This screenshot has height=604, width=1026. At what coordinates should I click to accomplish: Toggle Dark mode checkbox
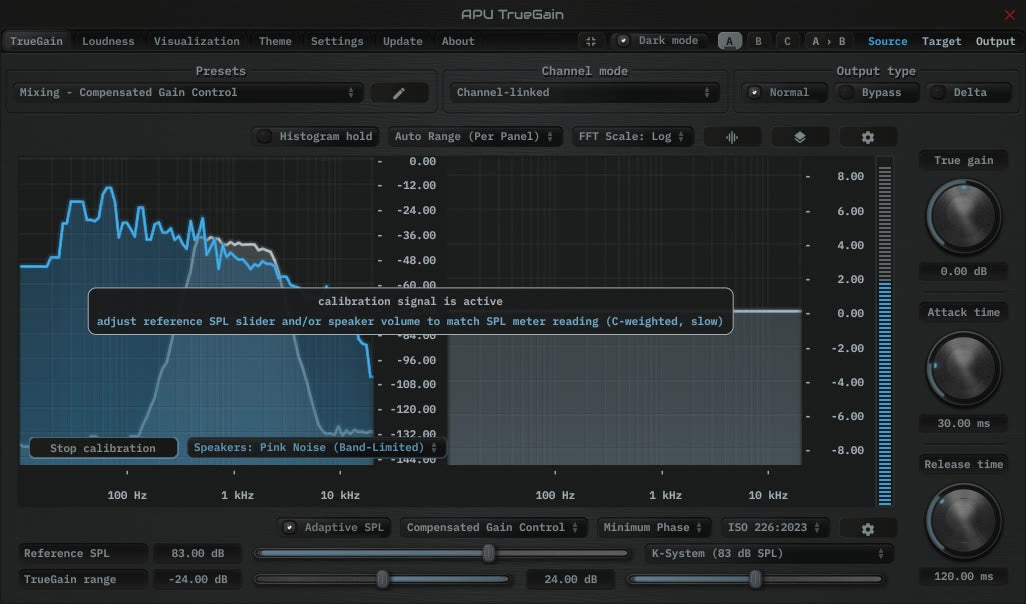click(x=660, y=41)
